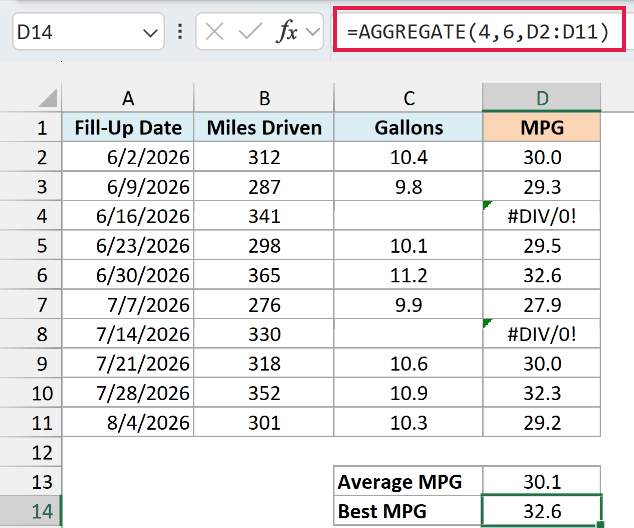Select MPG cell 29.5
The image size is (634, 528).
point(541,245)
